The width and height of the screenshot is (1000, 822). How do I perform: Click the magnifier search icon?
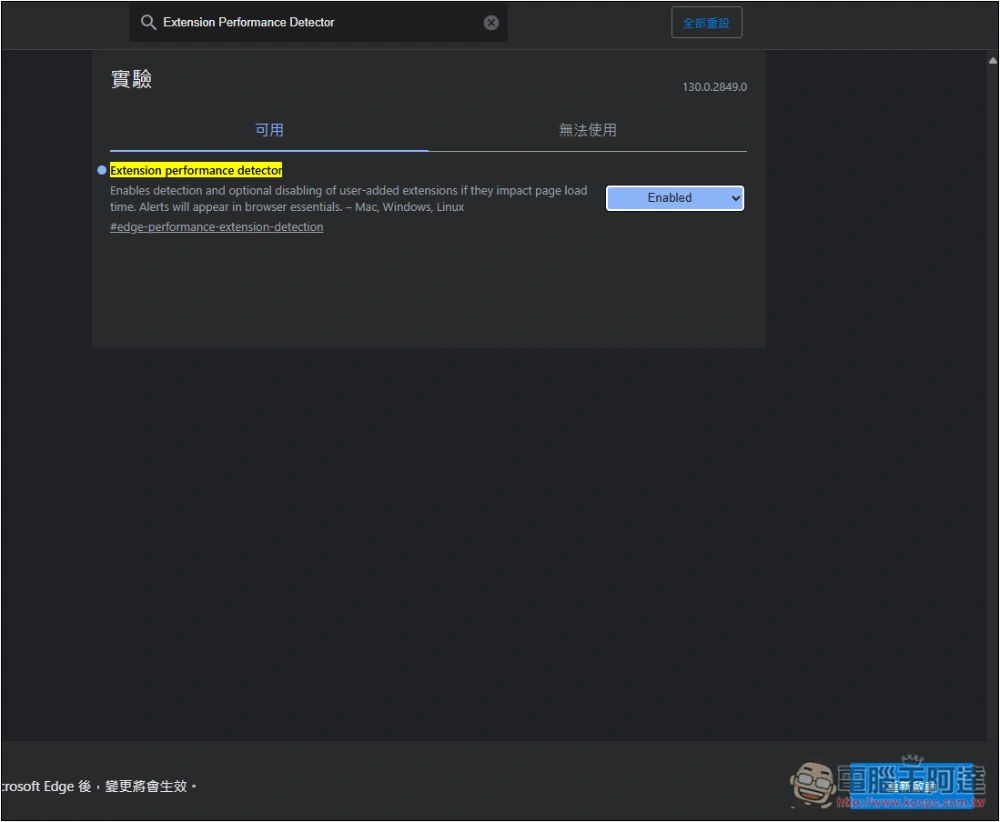[x=148, y=22]
